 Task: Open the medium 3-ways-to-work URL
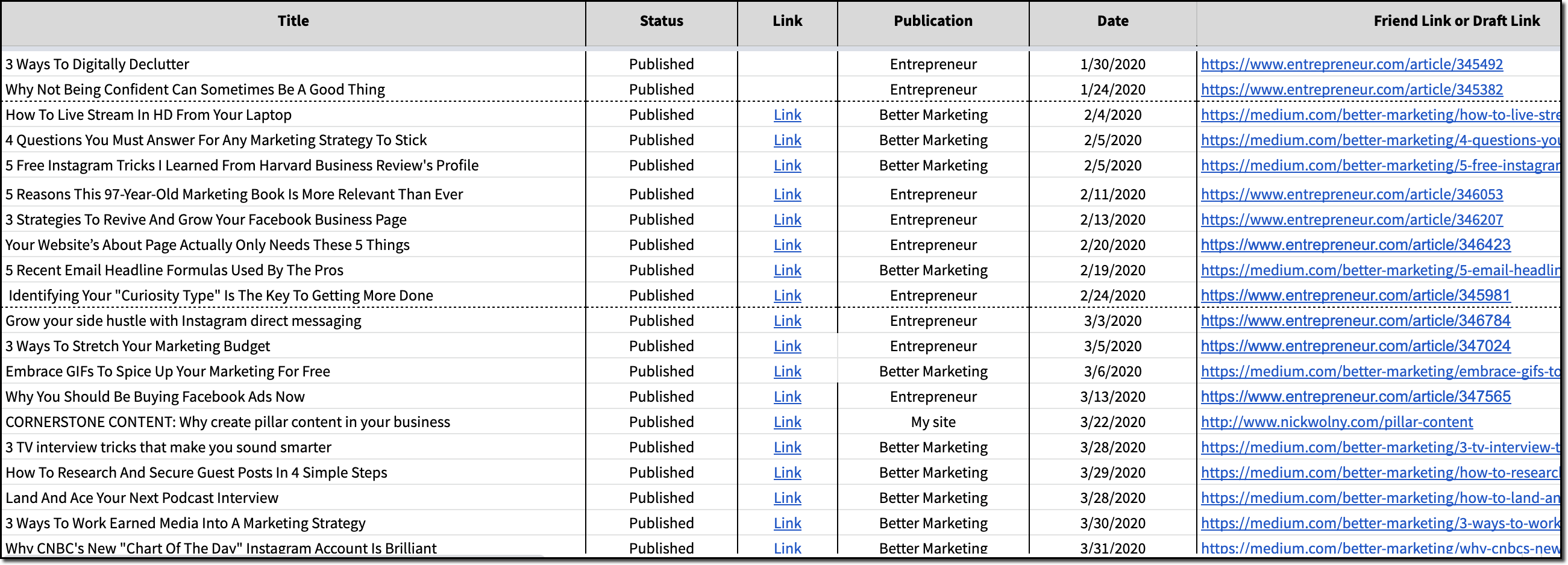(x=1381, y=523)
